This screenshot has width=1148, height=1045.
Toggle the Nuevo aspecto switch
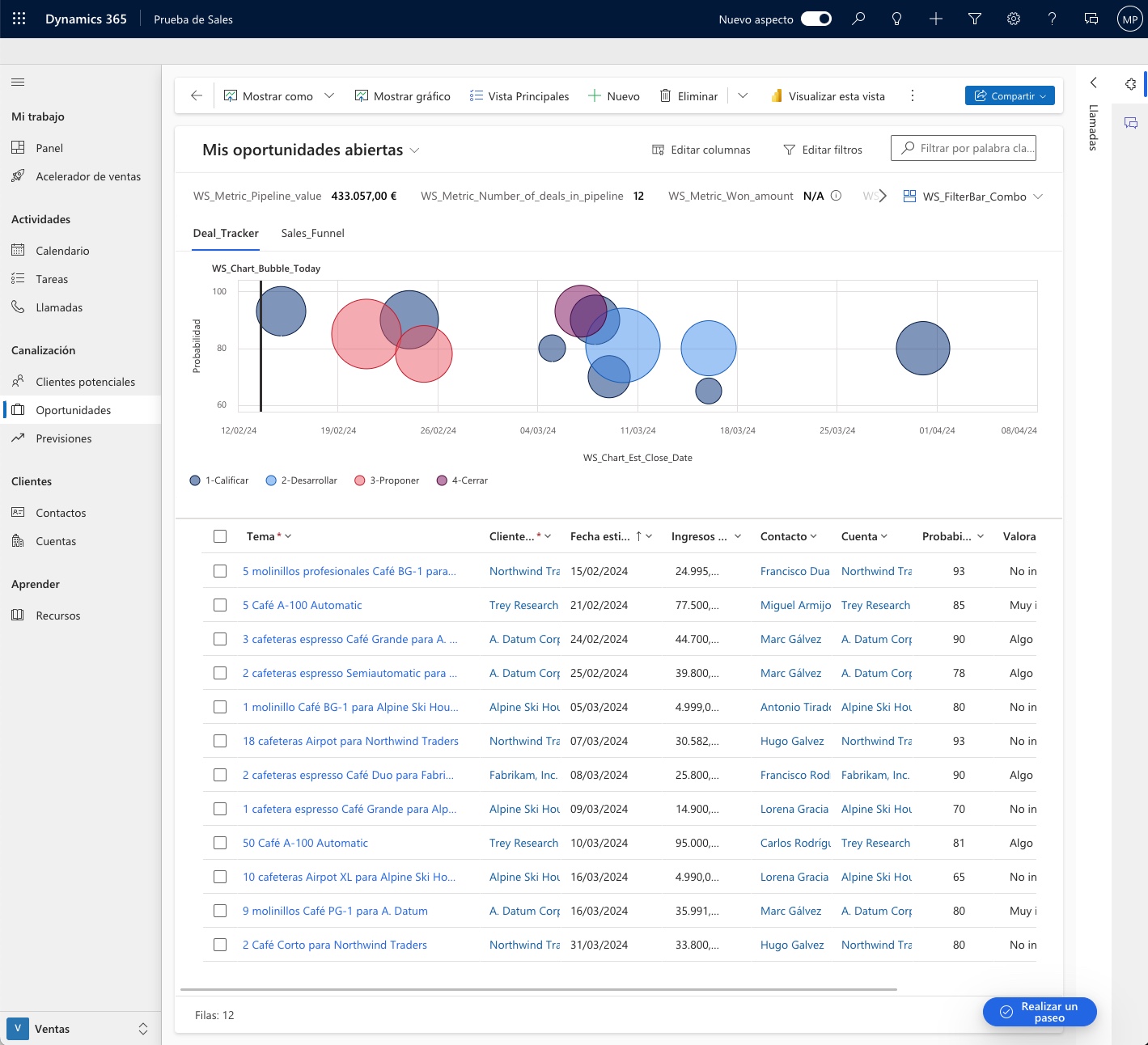click(816, 19)
